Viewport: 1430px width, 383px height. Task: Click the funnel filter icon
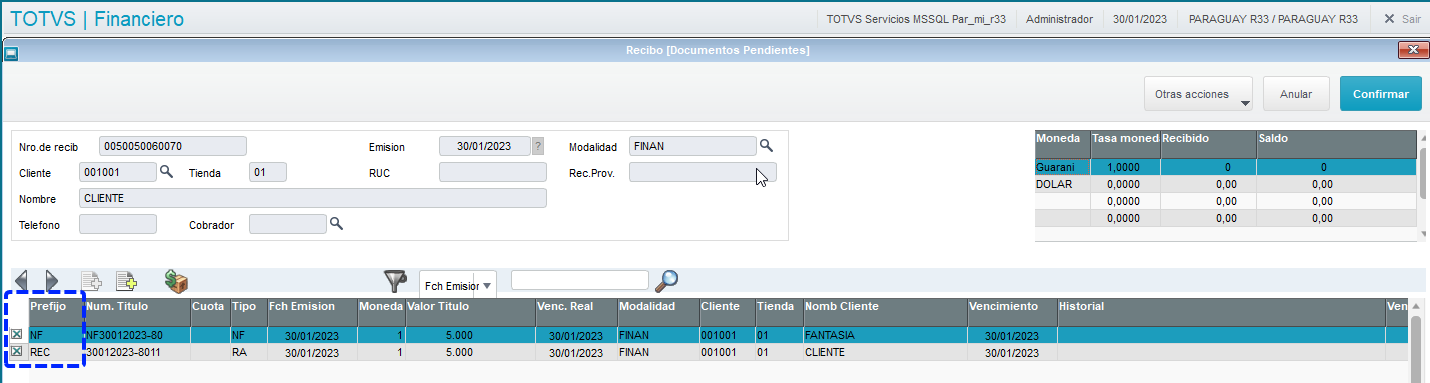click(x=396, y=282)
